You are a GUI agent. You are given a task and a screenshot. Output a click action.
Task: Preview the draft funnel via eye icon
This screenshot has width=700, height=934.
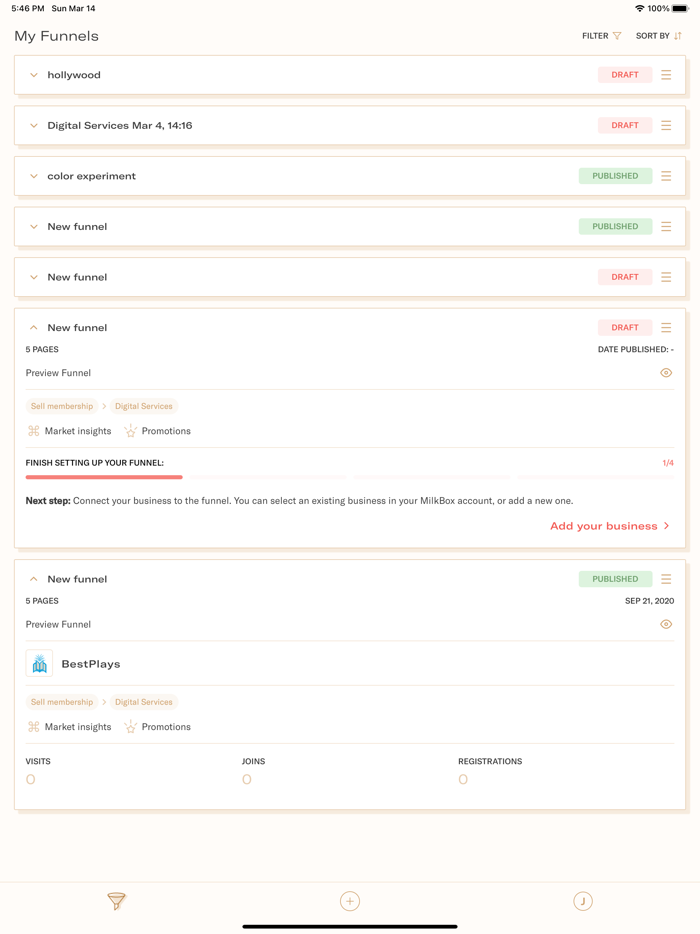click(x=666, y=373)
